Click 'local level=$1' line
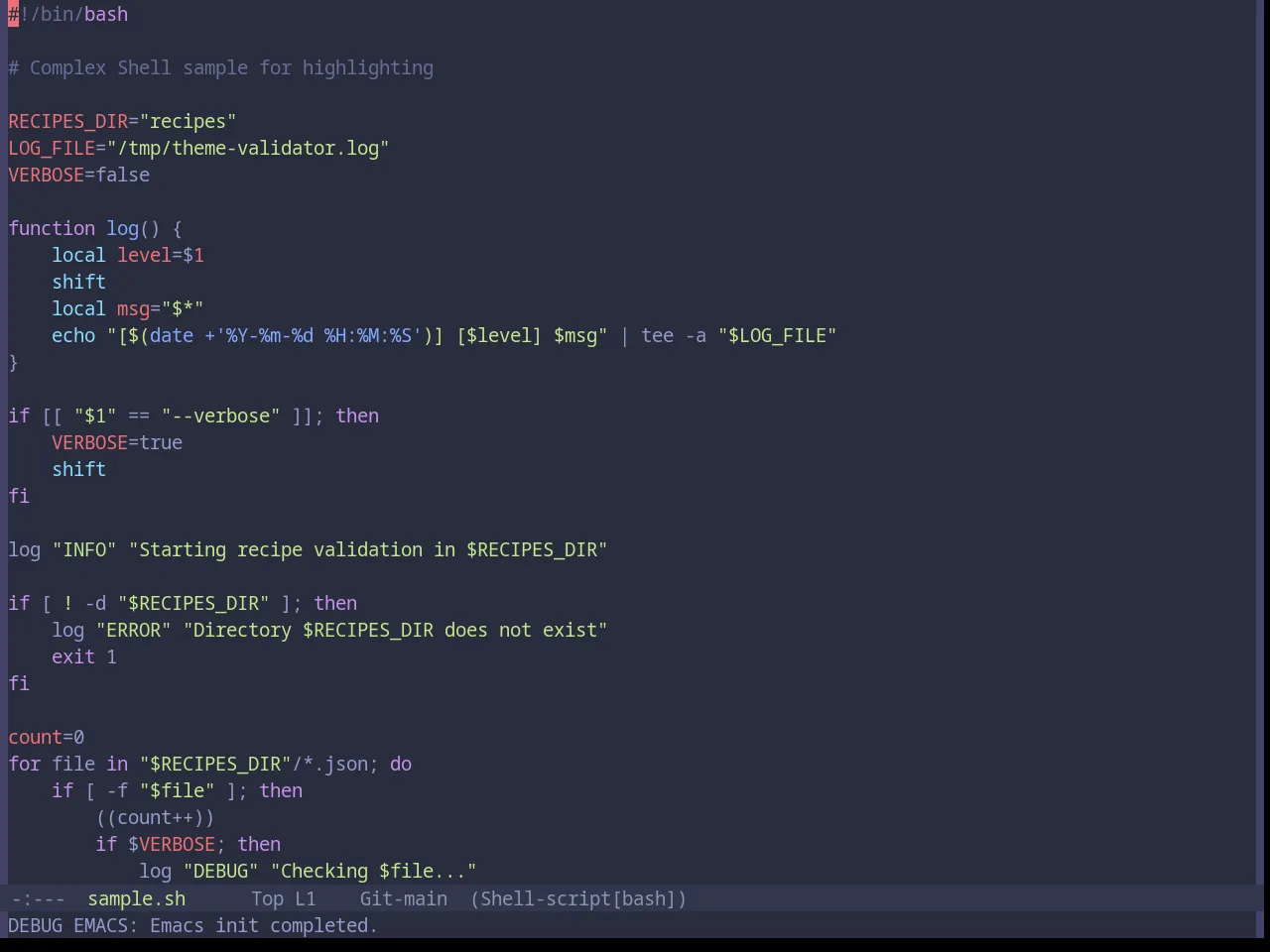 pos(128,255)
